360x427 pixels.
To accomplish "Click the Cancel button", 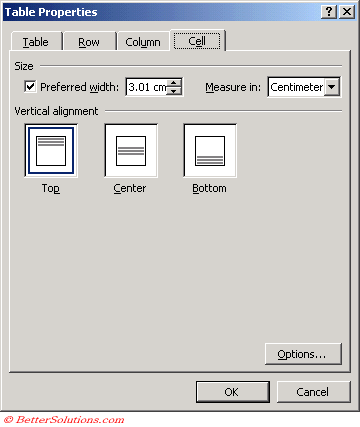I will pyautogui.click(x=313, y=392).
